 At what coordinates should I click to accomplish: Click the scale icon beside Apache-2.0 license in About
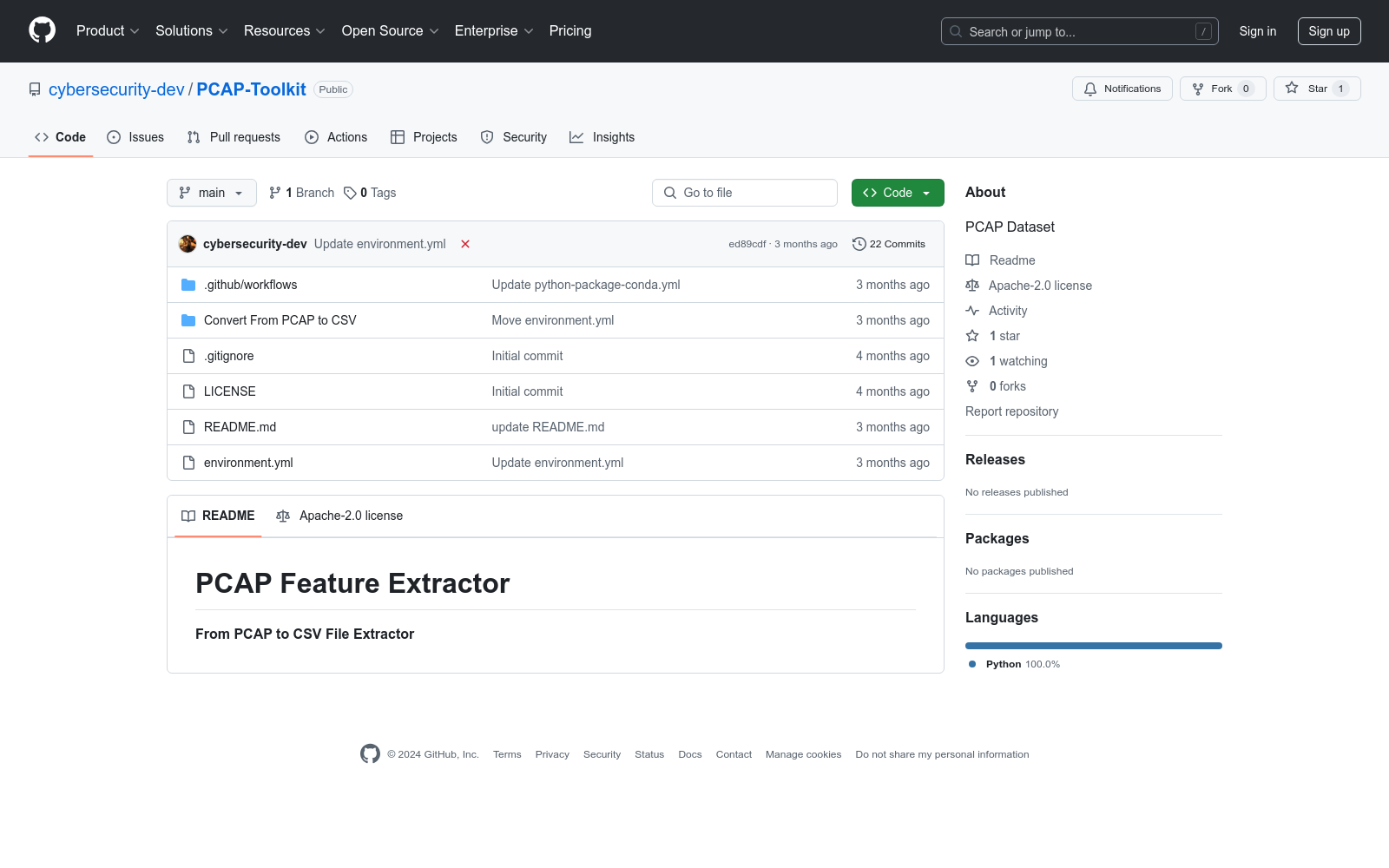coord(972,286)
